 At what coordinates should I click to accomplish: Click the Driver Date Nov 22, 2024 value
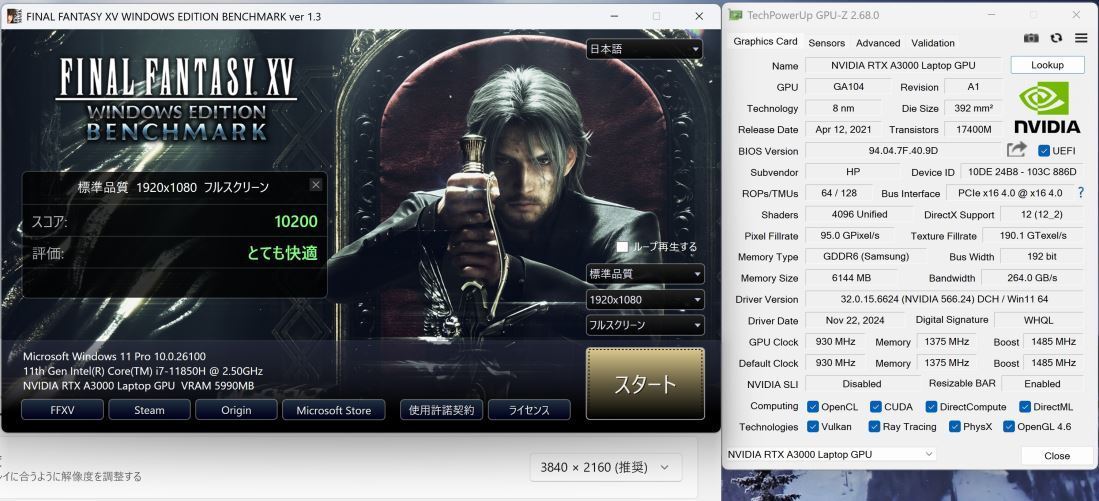(x=854, y=320)
